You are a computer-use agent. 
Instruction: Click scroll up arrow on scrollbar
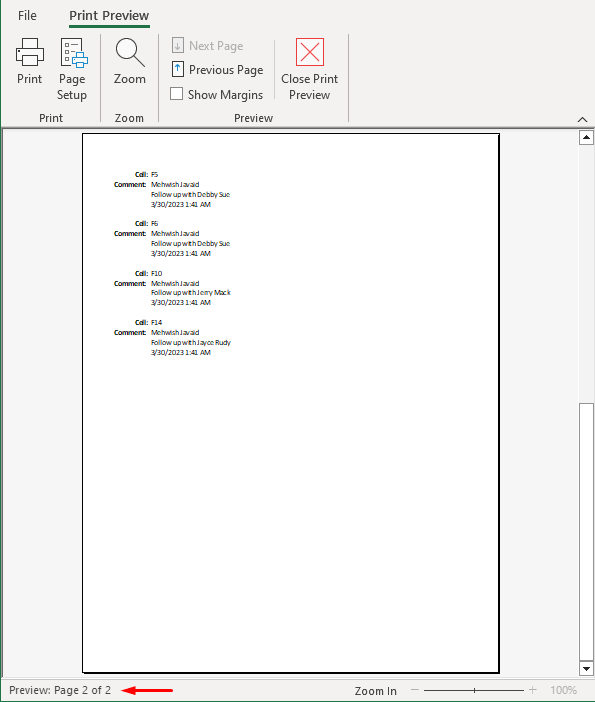point(586,137)
